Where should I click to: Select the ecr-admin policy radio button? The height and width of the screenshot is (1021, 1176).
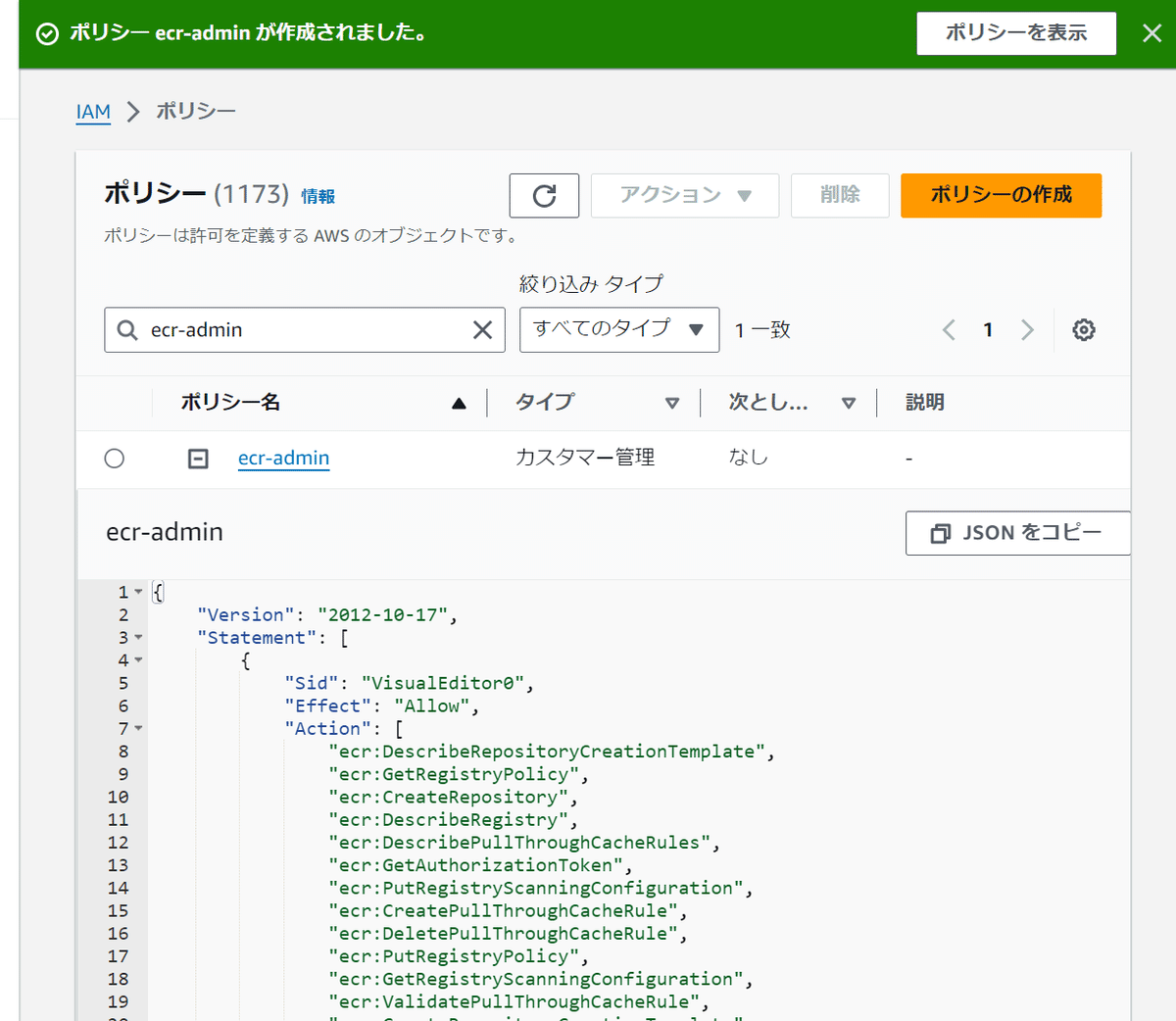[115, 459]
